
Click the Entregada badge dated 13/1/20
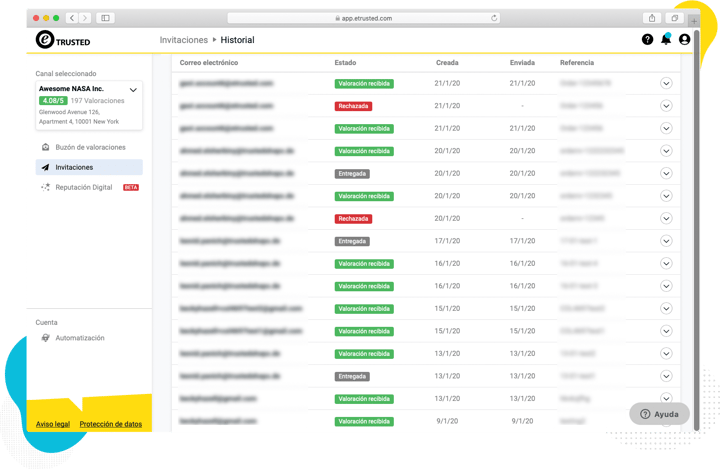352,376
